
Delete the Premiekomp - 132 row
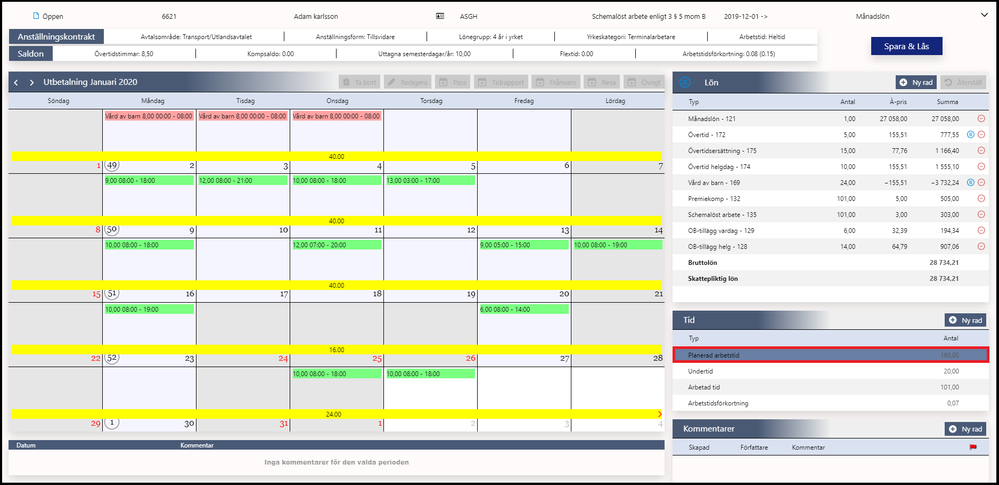pos(981,198)
